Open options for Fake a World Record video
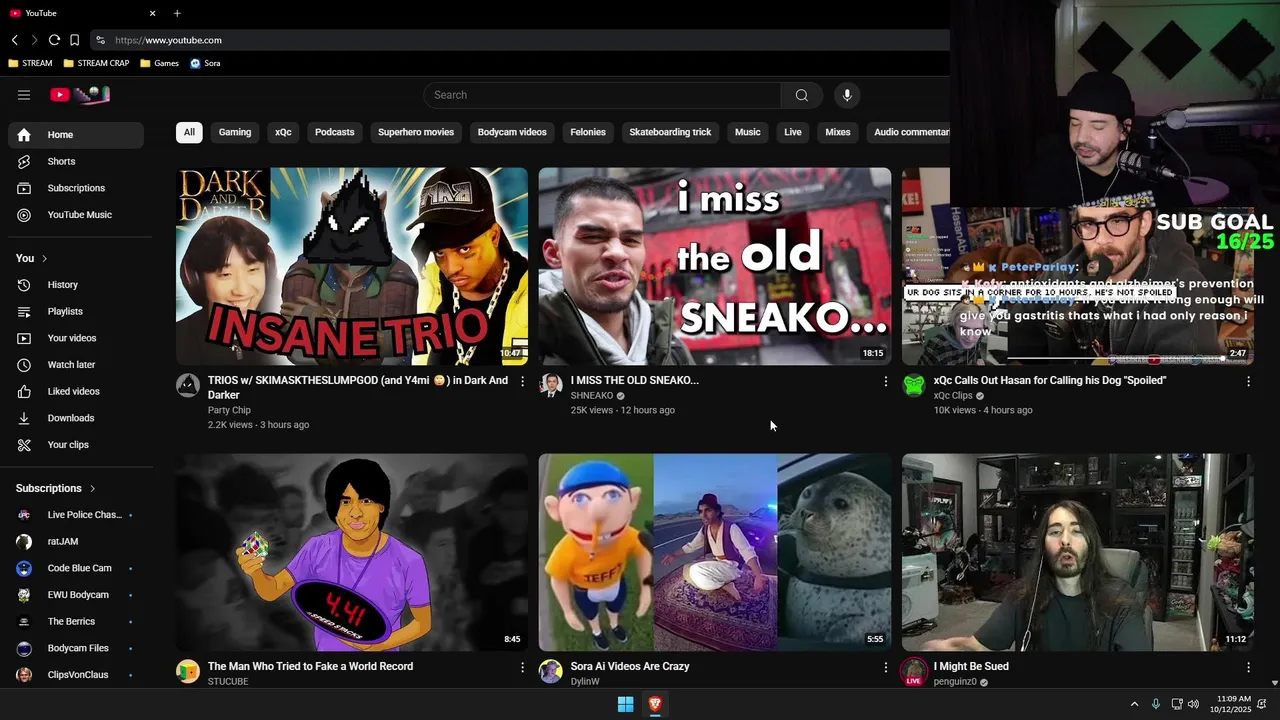 tap(522, 667)
